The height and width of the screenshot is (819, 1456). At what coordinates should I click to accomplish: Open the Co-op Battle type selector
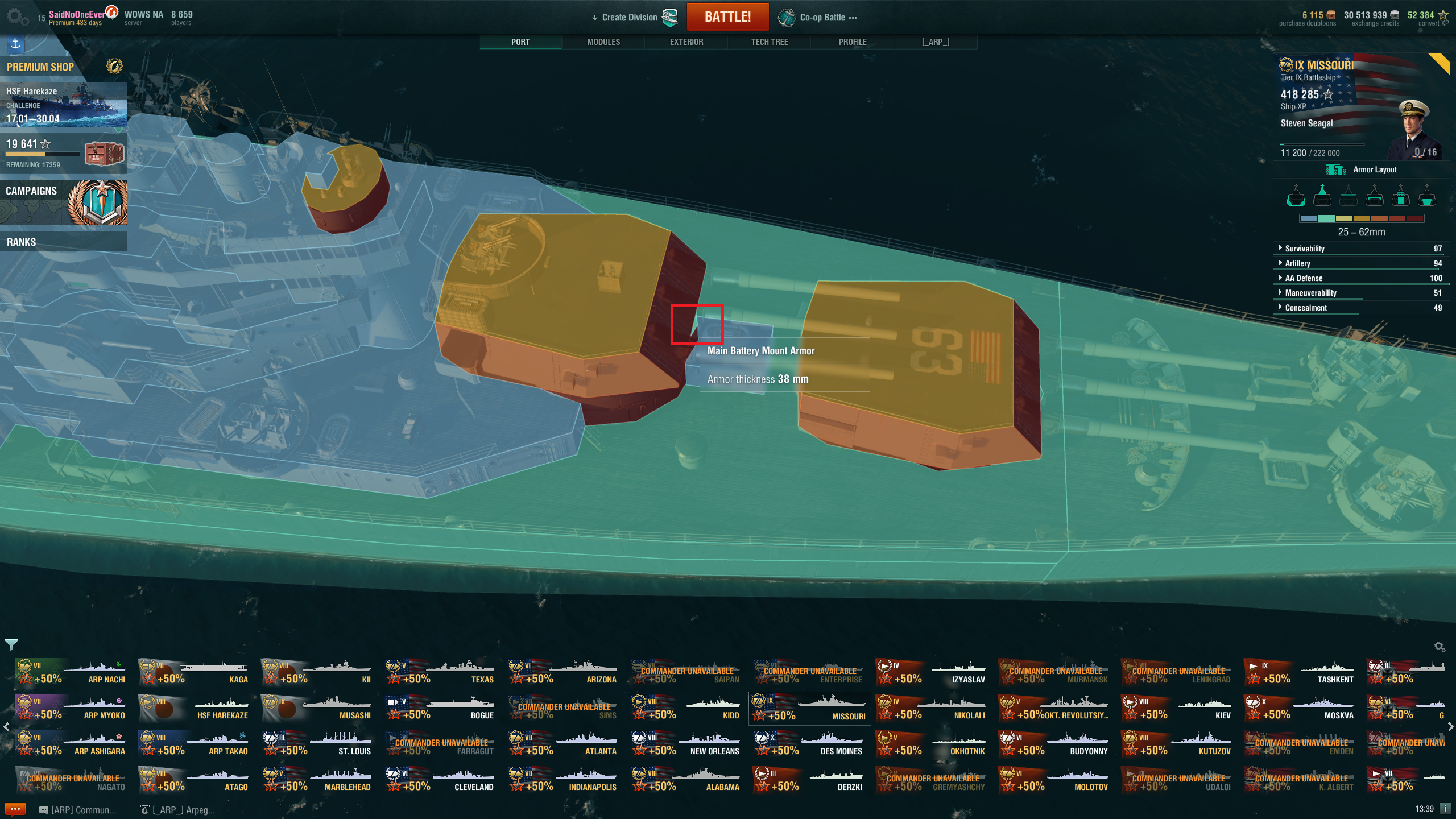828,17
